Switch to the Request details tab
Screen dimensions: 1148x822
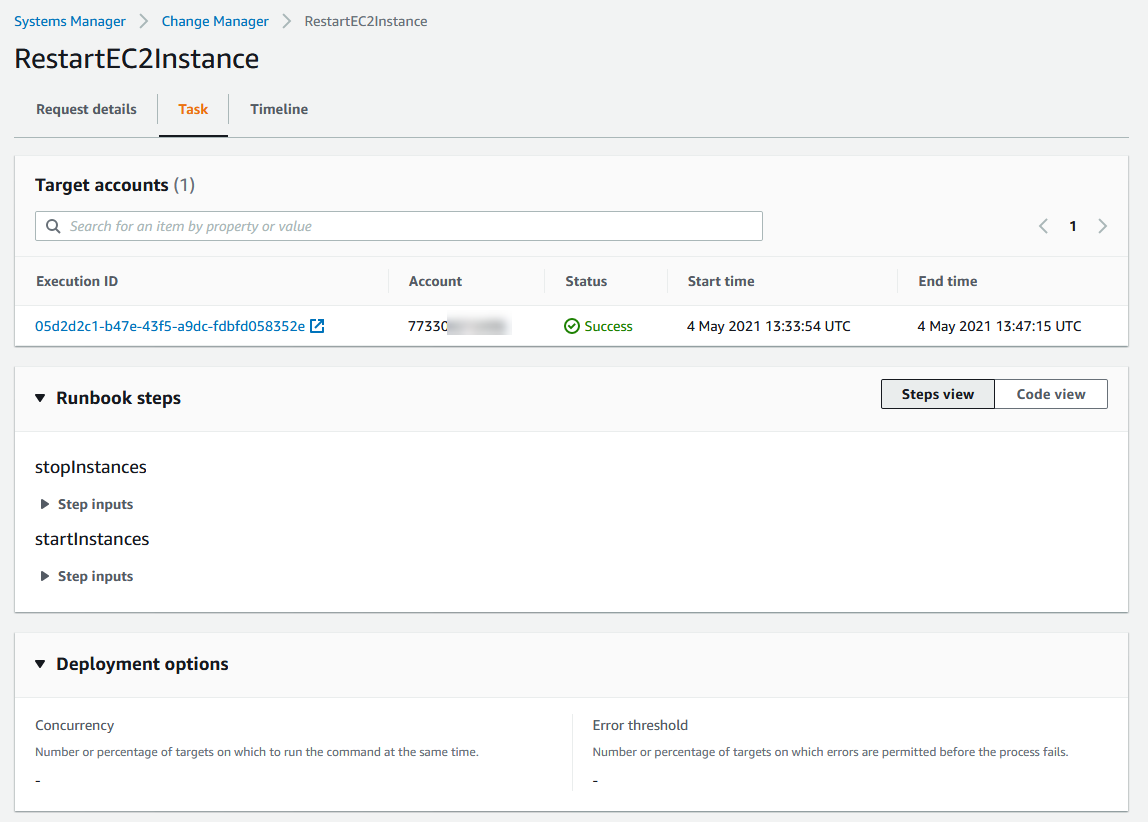pos(86,109)
